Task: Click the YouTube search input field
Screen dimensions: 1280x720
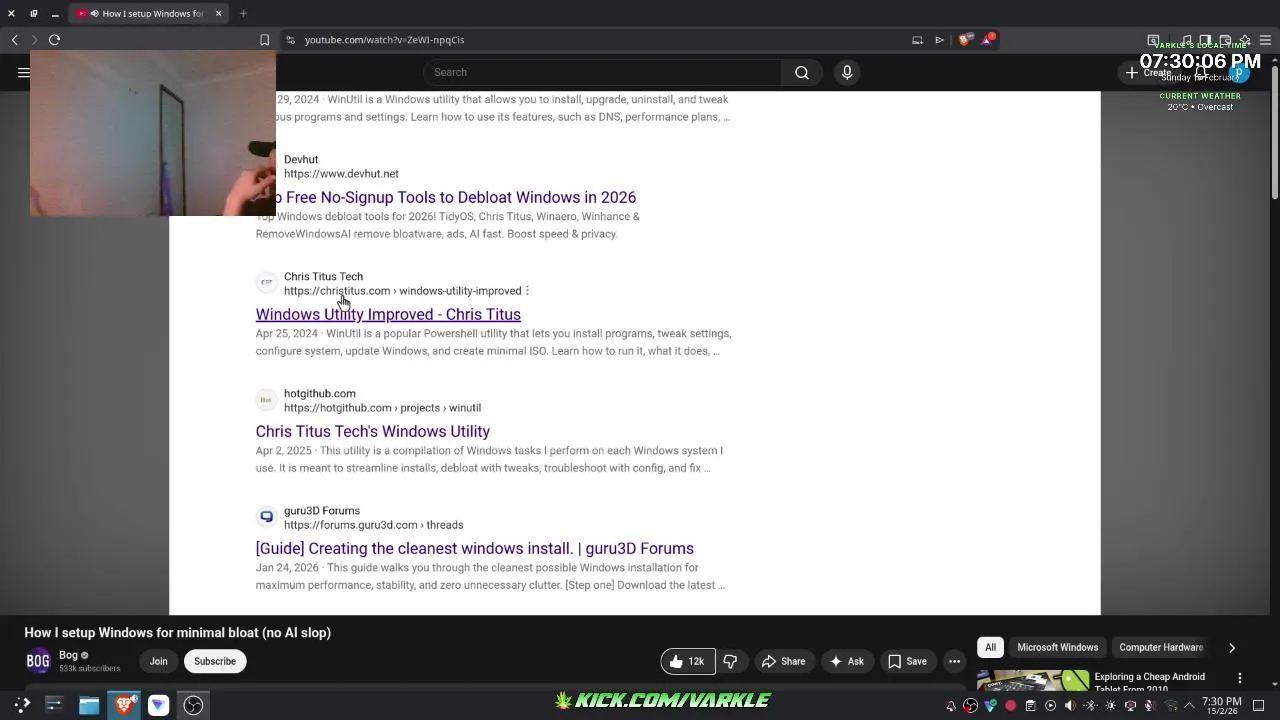Action: (x=602, y=72)
